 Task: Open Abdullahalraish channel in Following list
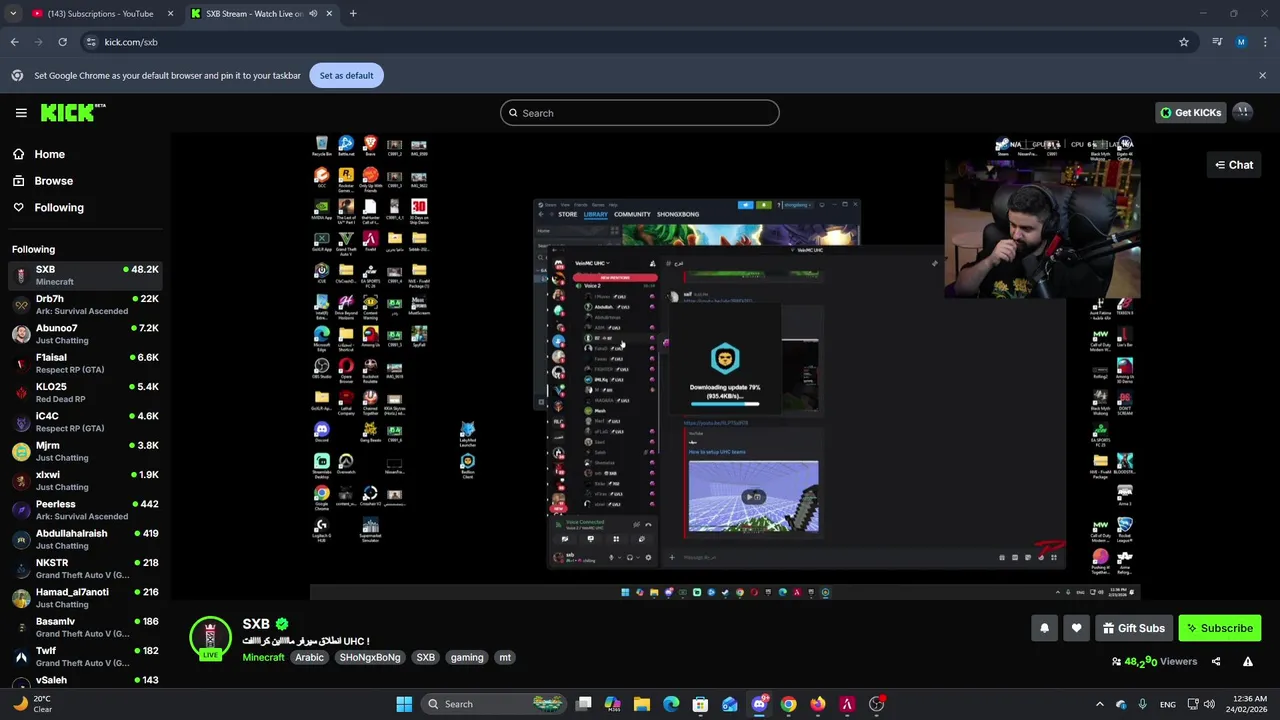85,539
